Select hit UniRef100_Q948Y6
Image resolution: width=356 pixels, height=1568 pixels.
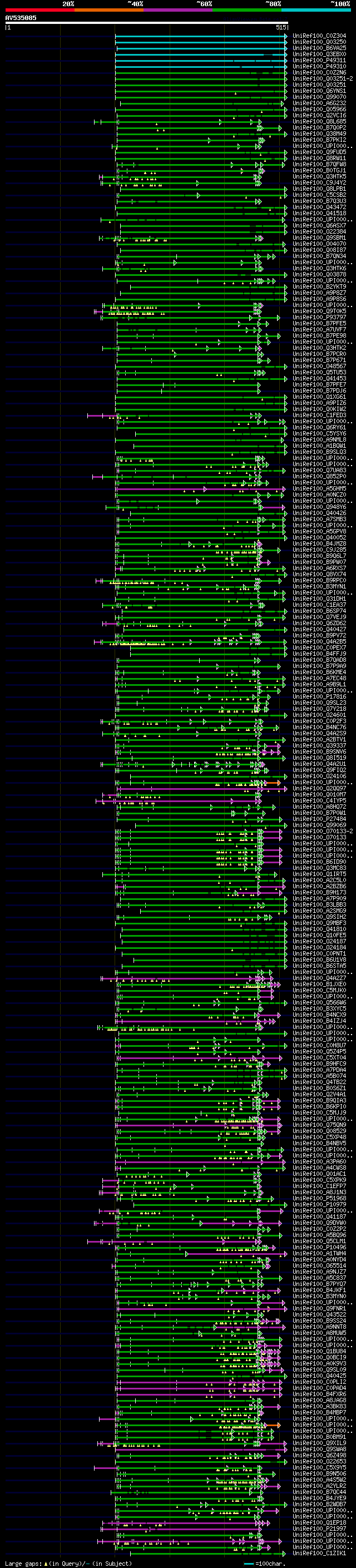click(319, 507)
